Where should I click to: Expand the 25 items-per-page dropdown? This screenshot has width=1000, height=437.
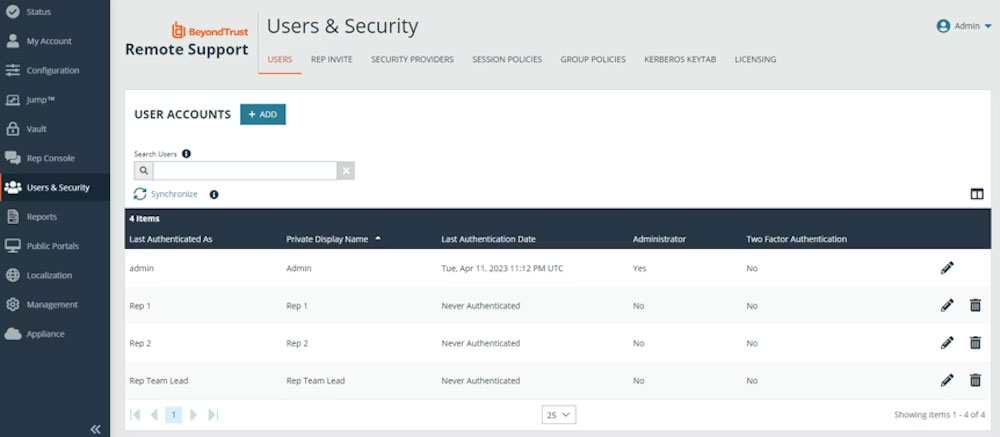coord(559,414)
